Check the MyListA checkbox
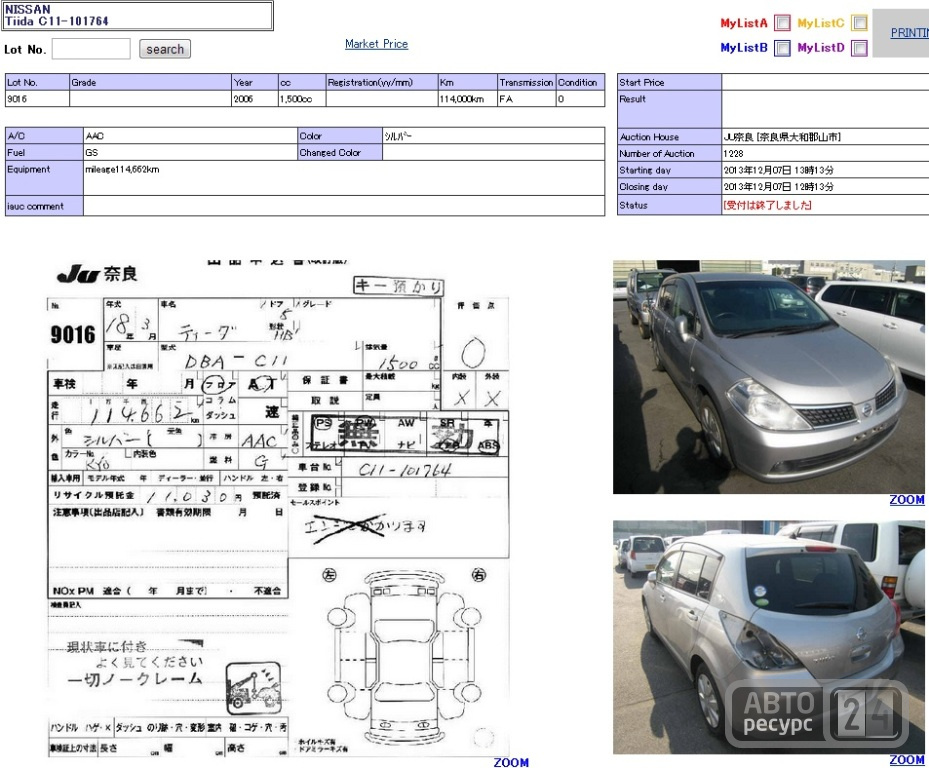929x768 pixels. pyautogui.click(x=782, y=23)
